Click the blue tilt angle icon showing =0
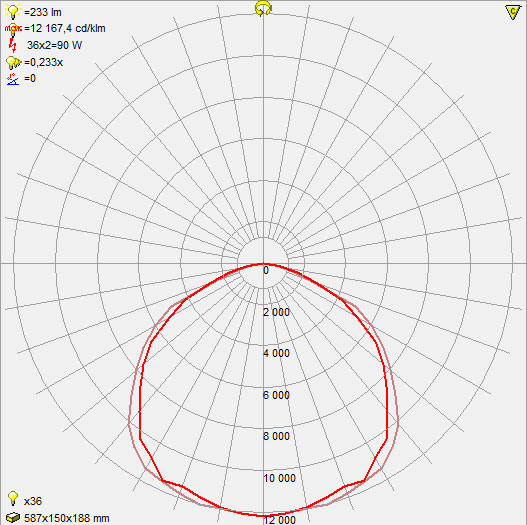Viewport: 527px width, 525px height. coord(13,79)
